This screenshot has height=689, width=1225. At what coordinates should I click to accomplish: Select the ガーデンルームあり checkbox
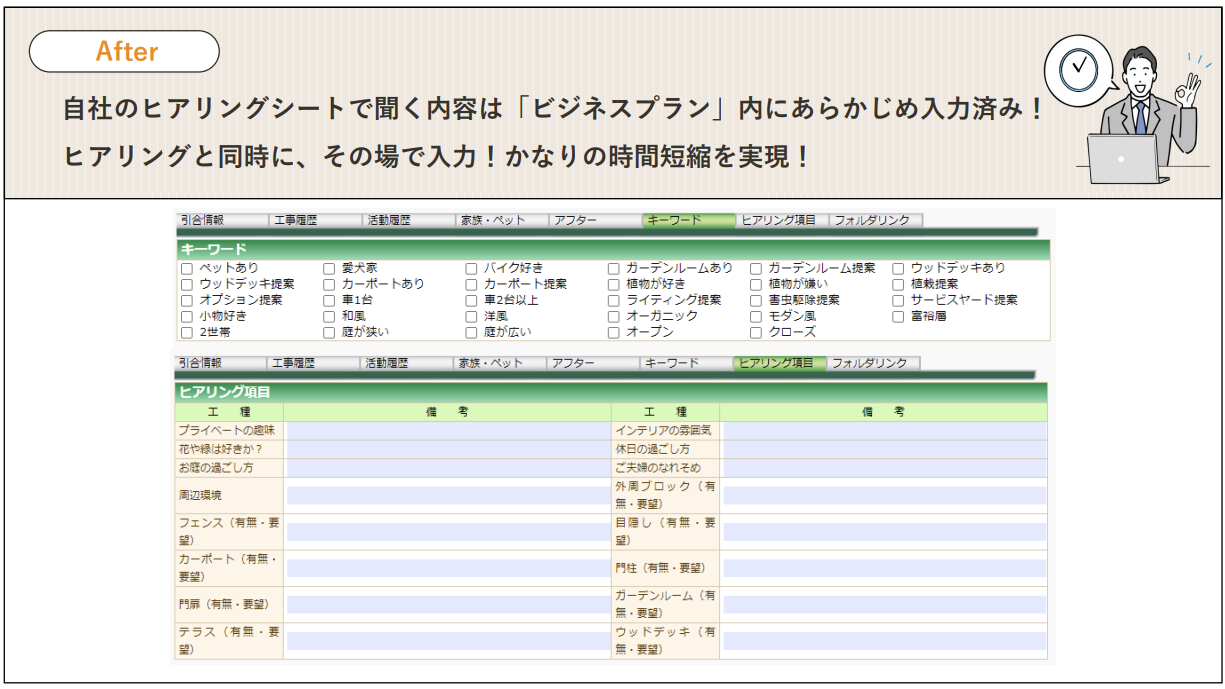tap(614, 269)
